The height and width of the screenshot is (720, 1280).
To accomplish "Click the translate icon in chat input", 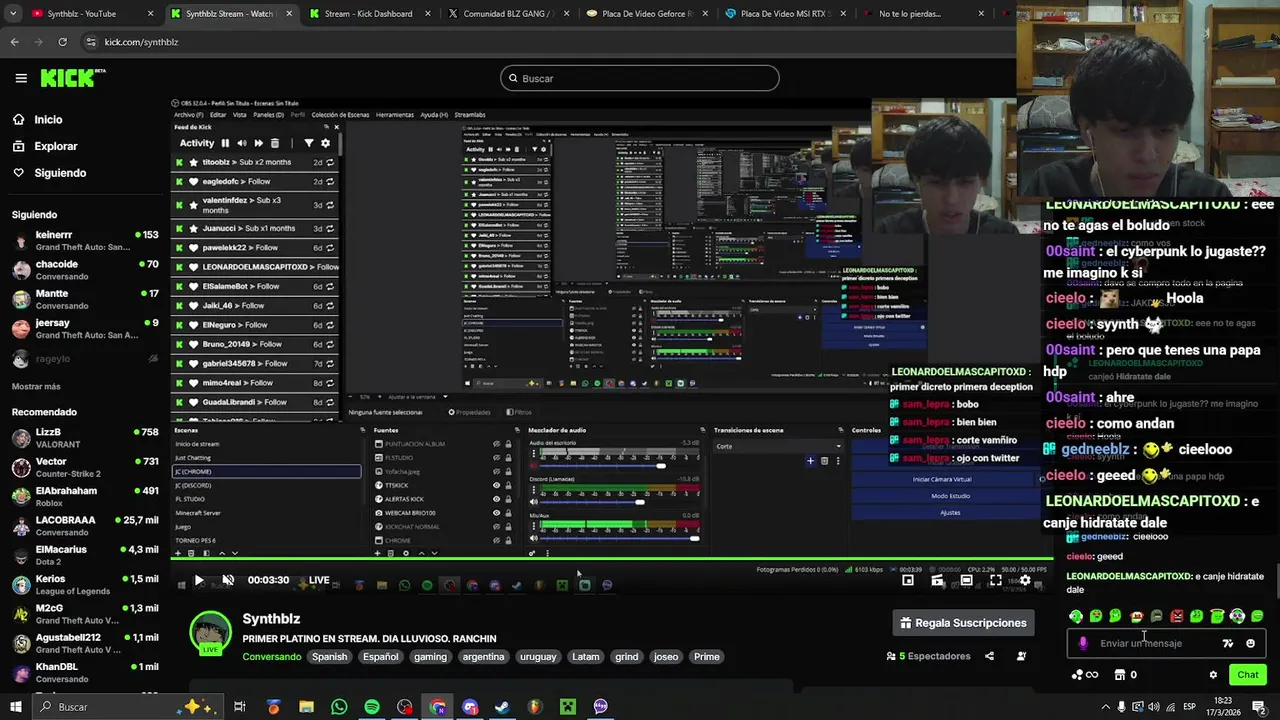I will [1228, 643].
